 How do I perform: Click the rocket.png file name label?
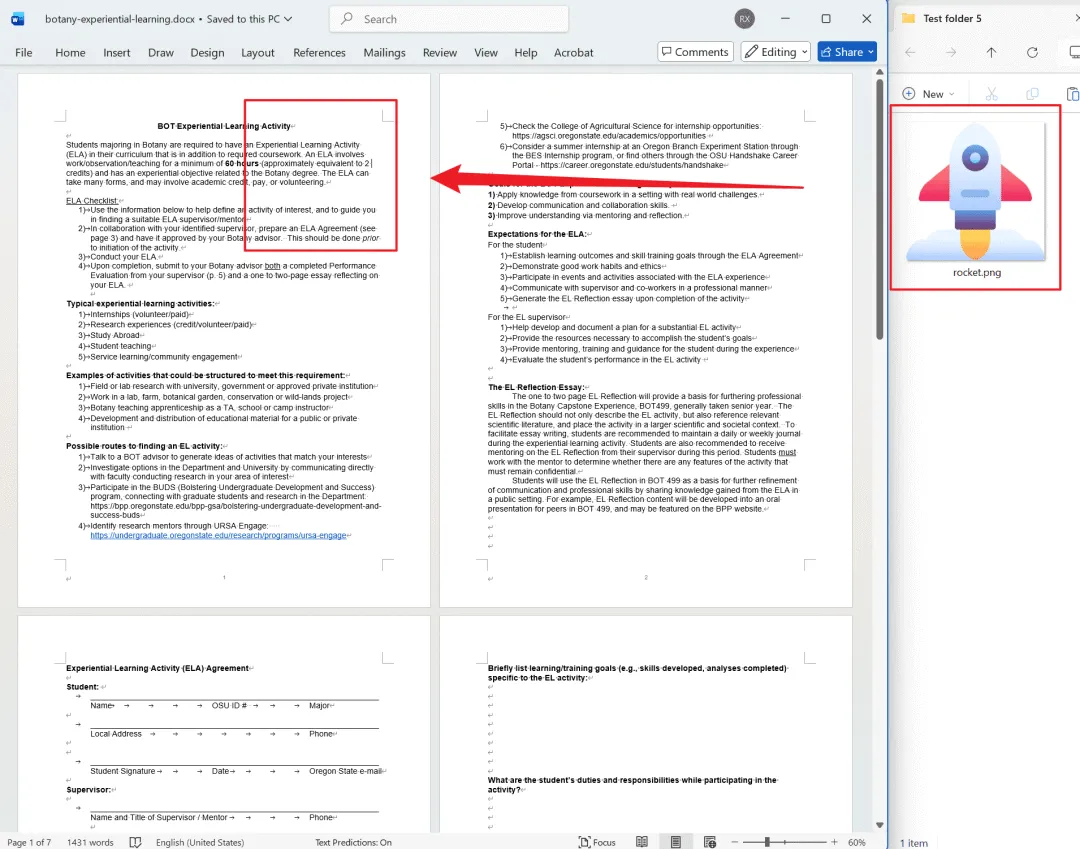point(977,272)
